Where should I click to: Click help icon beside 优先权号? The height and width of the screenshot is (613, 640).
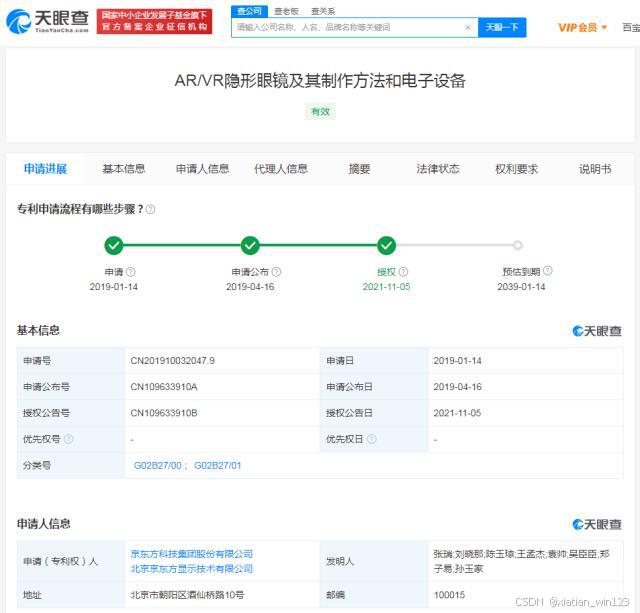pyautogui.click(x=69, y=439)
